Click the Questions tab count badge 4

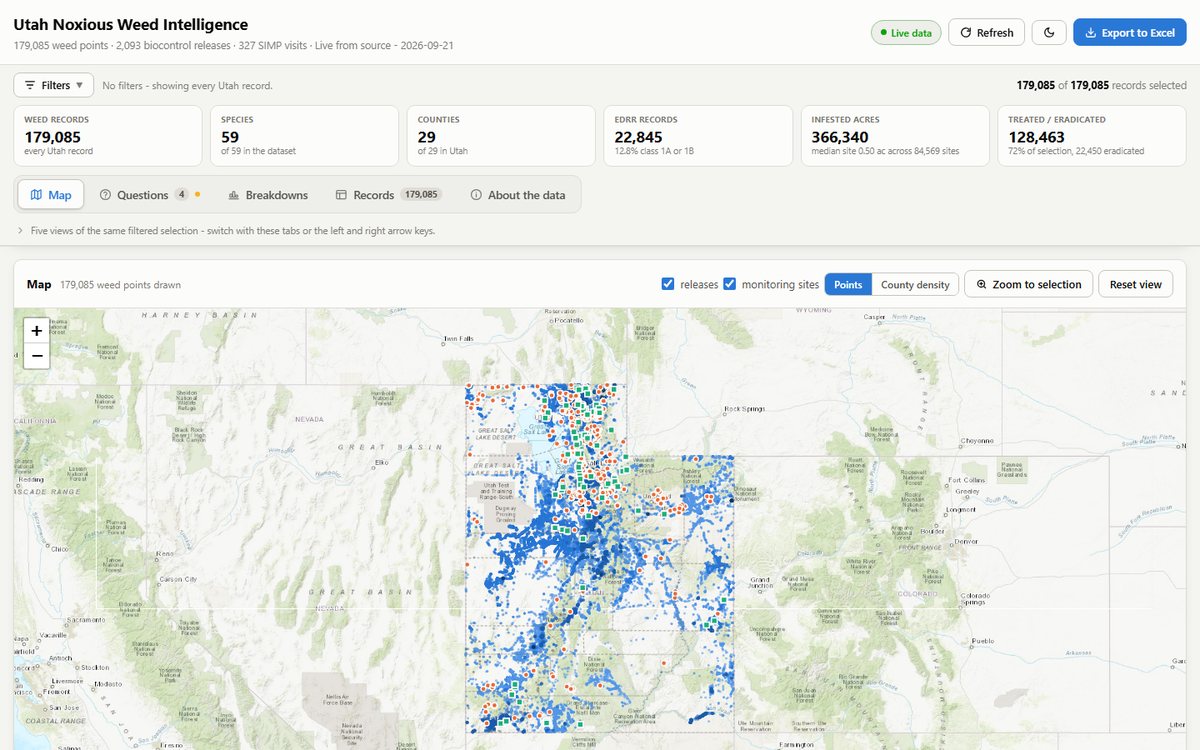(x=181, y=194)
